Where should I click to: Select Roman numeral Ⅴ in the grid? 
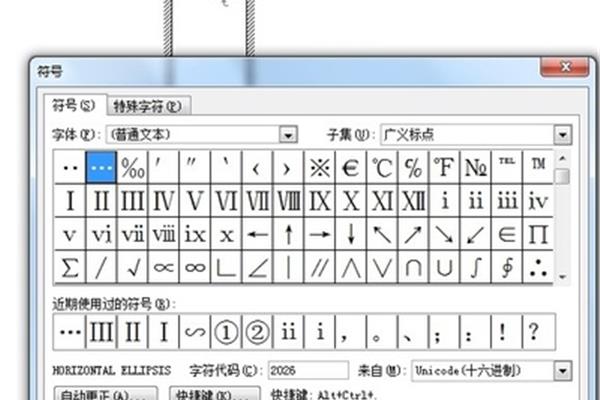tap(195, 201)
